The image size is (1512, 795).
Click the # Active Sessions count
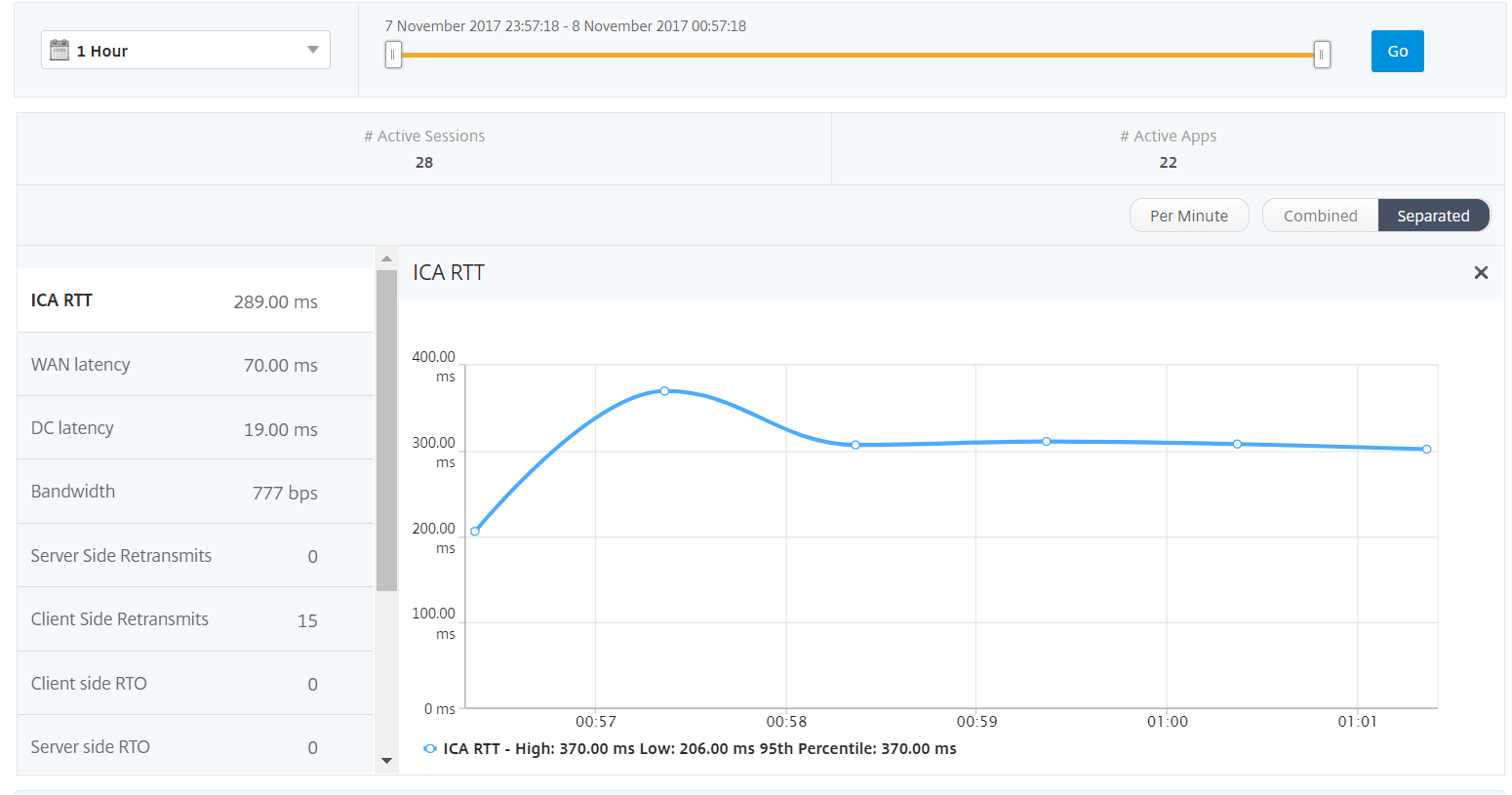pyautogui.click(x=424, y=162)
